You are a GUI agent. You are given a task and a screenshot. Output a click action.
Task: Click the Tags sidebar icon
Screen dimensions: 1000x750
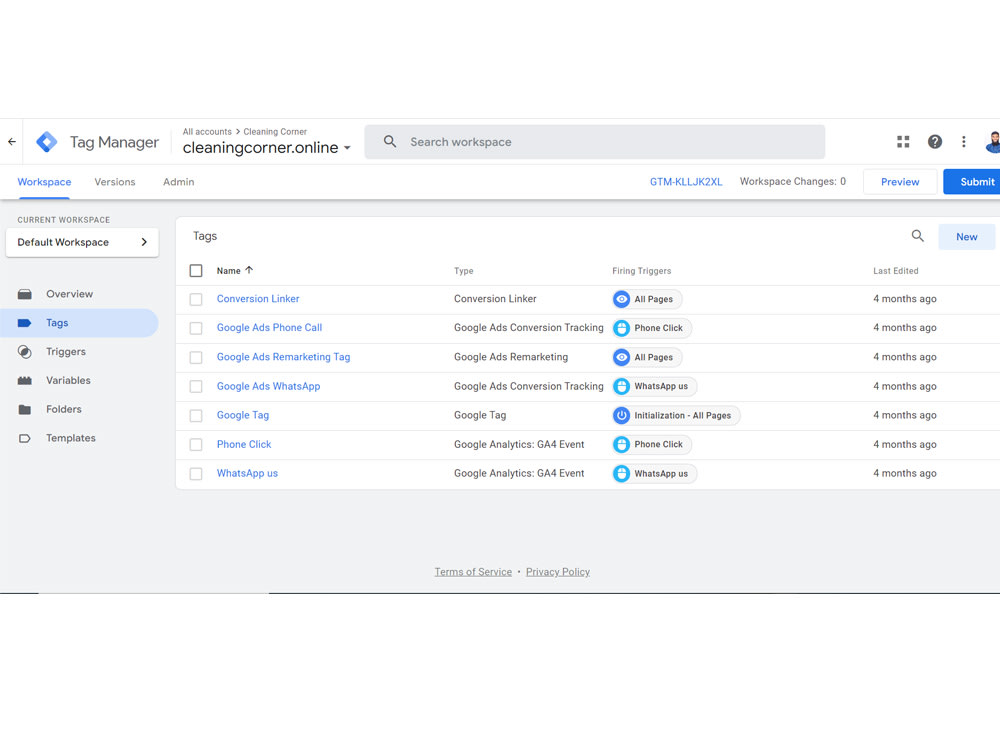[25, 323]
